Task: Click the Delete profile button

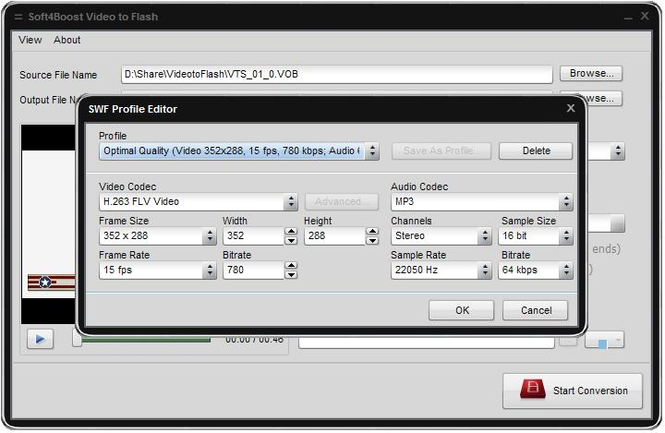Action: click(x=537, y=151)
